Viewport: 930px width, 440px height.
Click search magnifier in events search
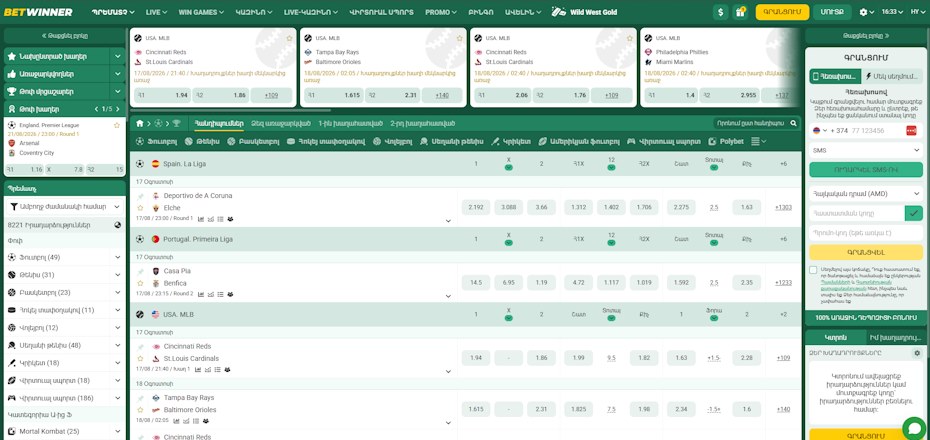(x=794, y=123)
